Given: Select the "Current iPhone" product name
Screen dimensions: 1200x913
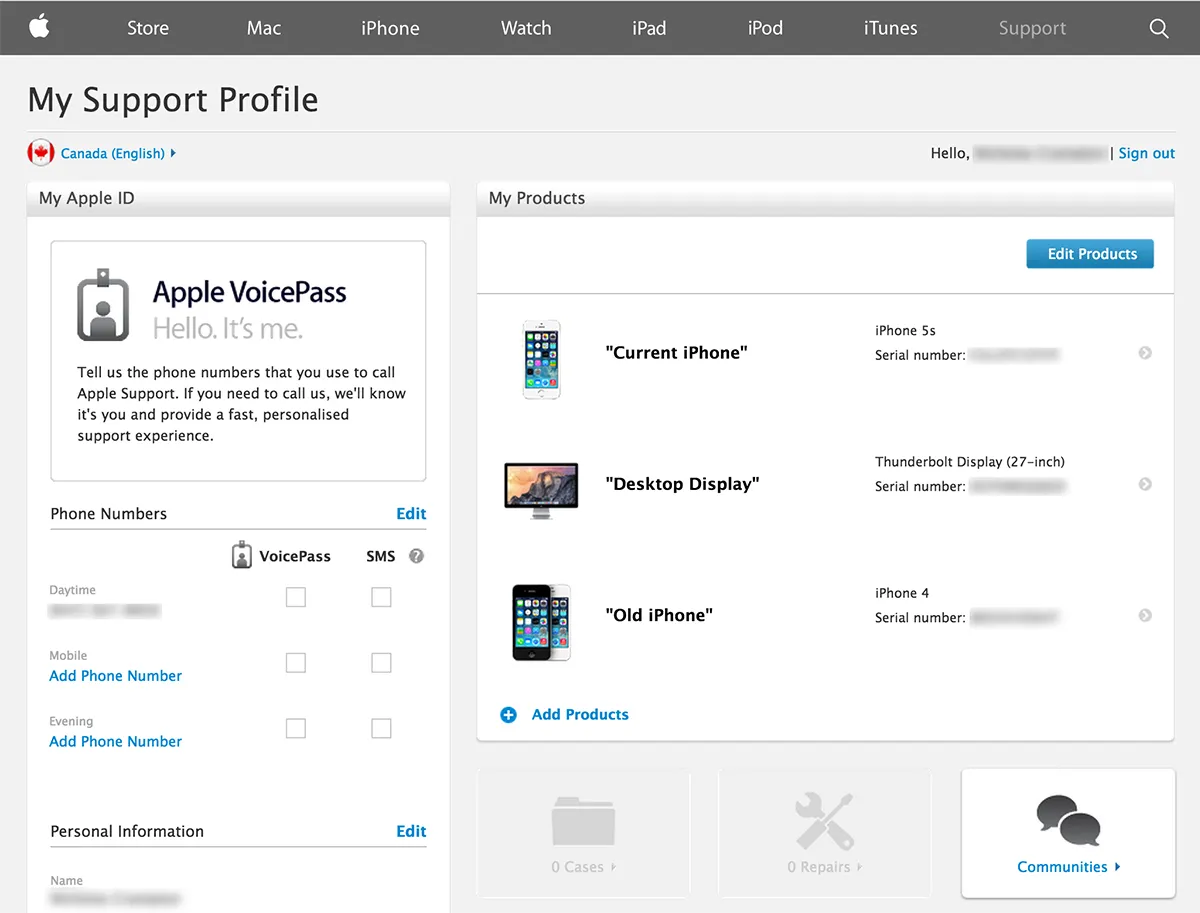Looking at the screenshot, I should tap(677, 353).
